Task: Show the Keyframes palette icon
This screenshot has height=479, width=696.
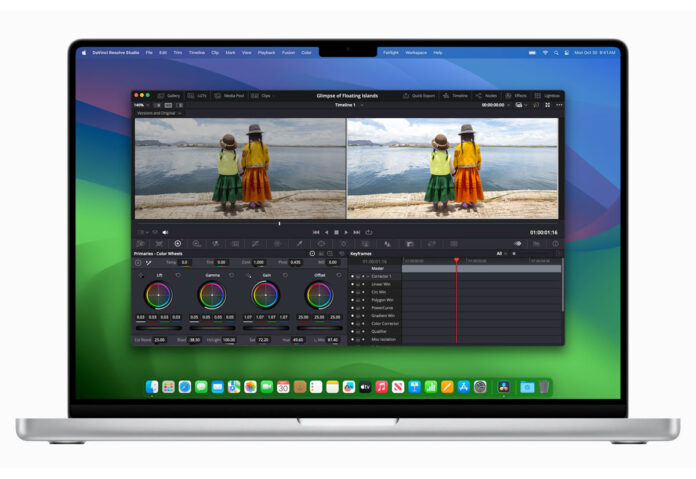Action: pyautogui.click(x=518, y=244)
